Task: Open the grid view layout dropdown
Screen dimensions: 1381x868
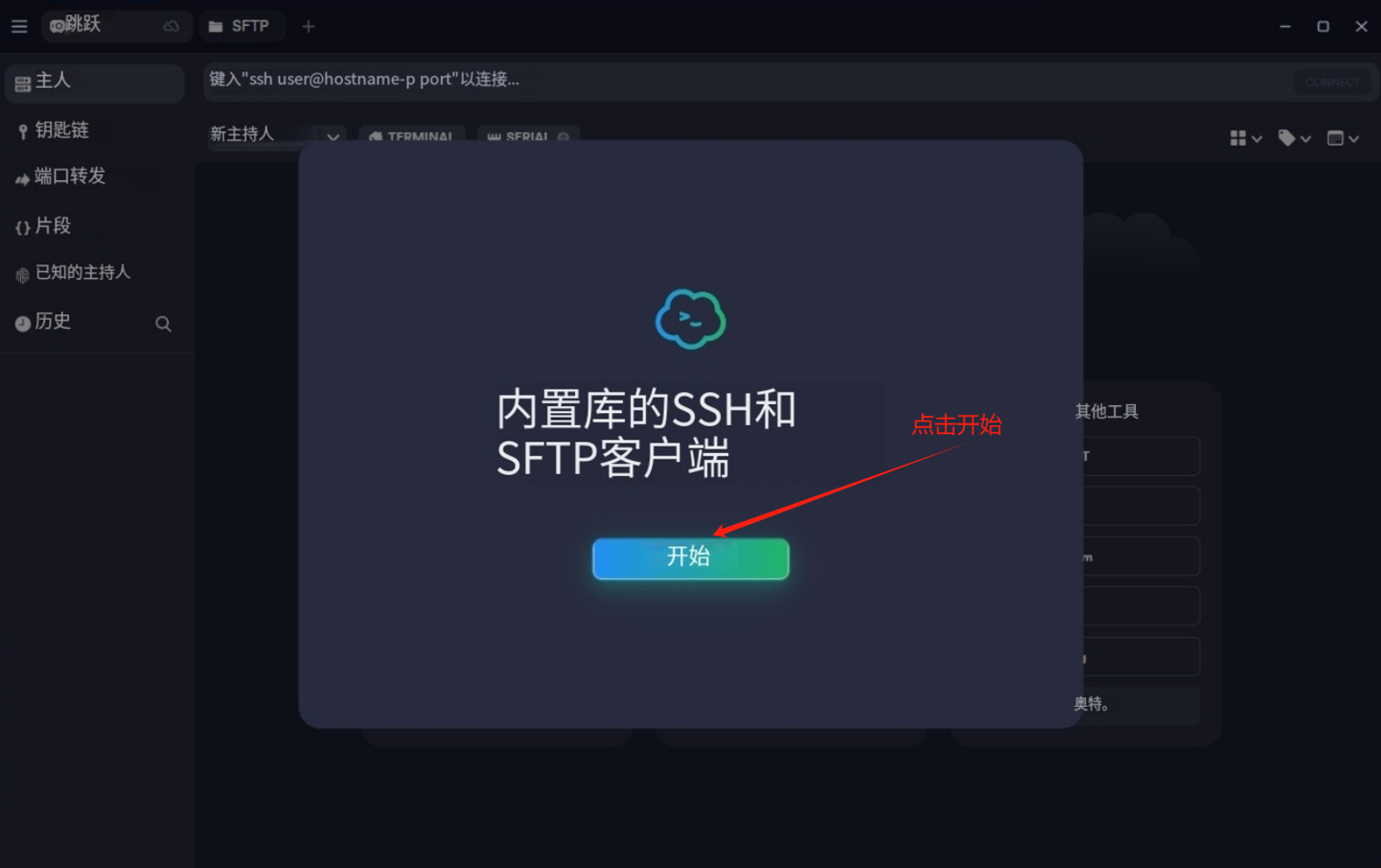Action: 1245,139
